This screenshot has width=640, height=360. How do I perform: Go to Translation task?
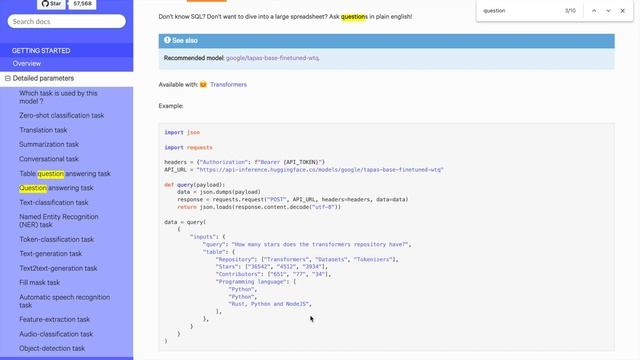[x=43, y=130]
